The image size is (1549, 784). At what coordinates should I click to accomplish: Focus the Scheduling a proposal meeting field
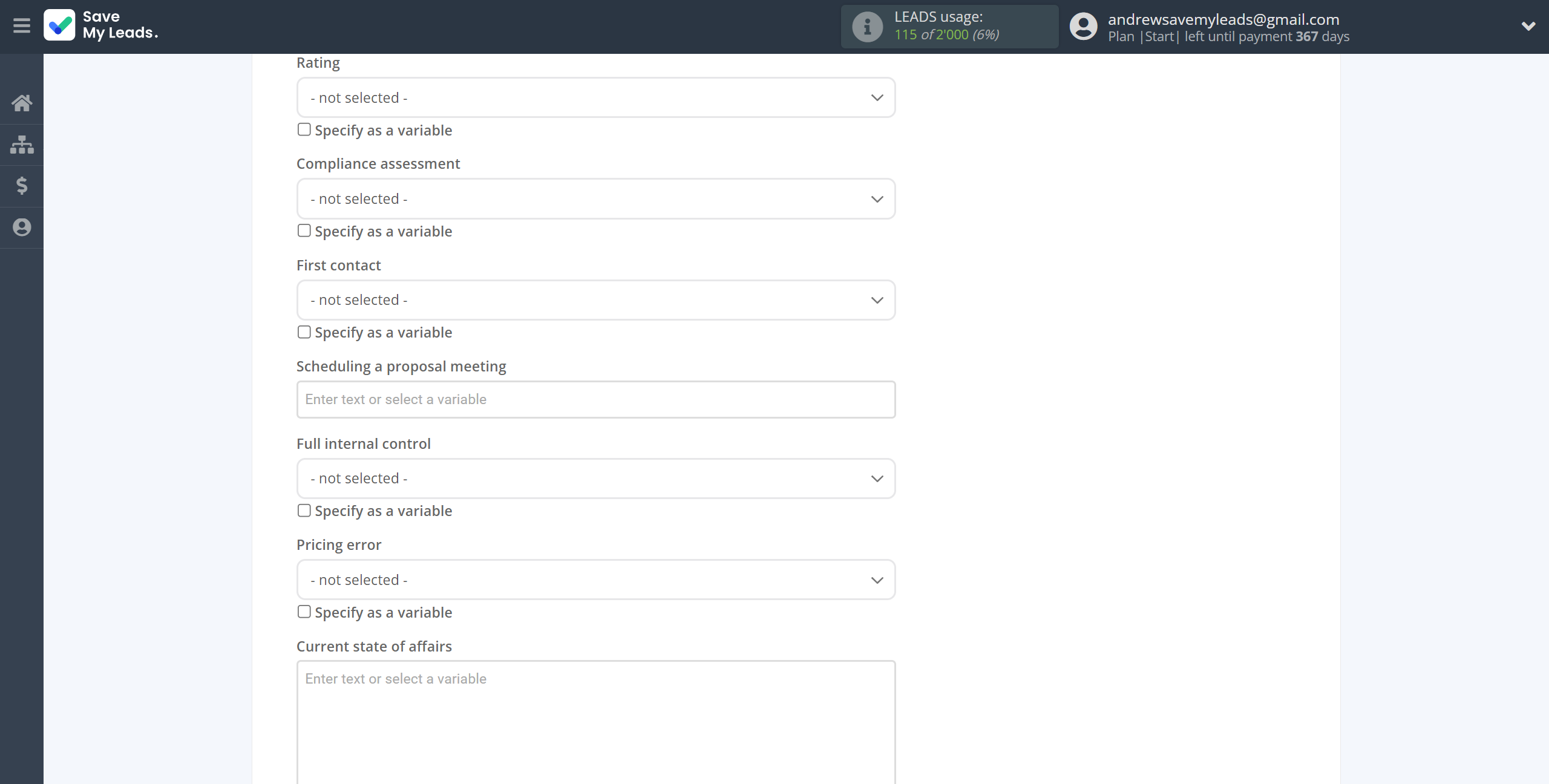(596, 399)
